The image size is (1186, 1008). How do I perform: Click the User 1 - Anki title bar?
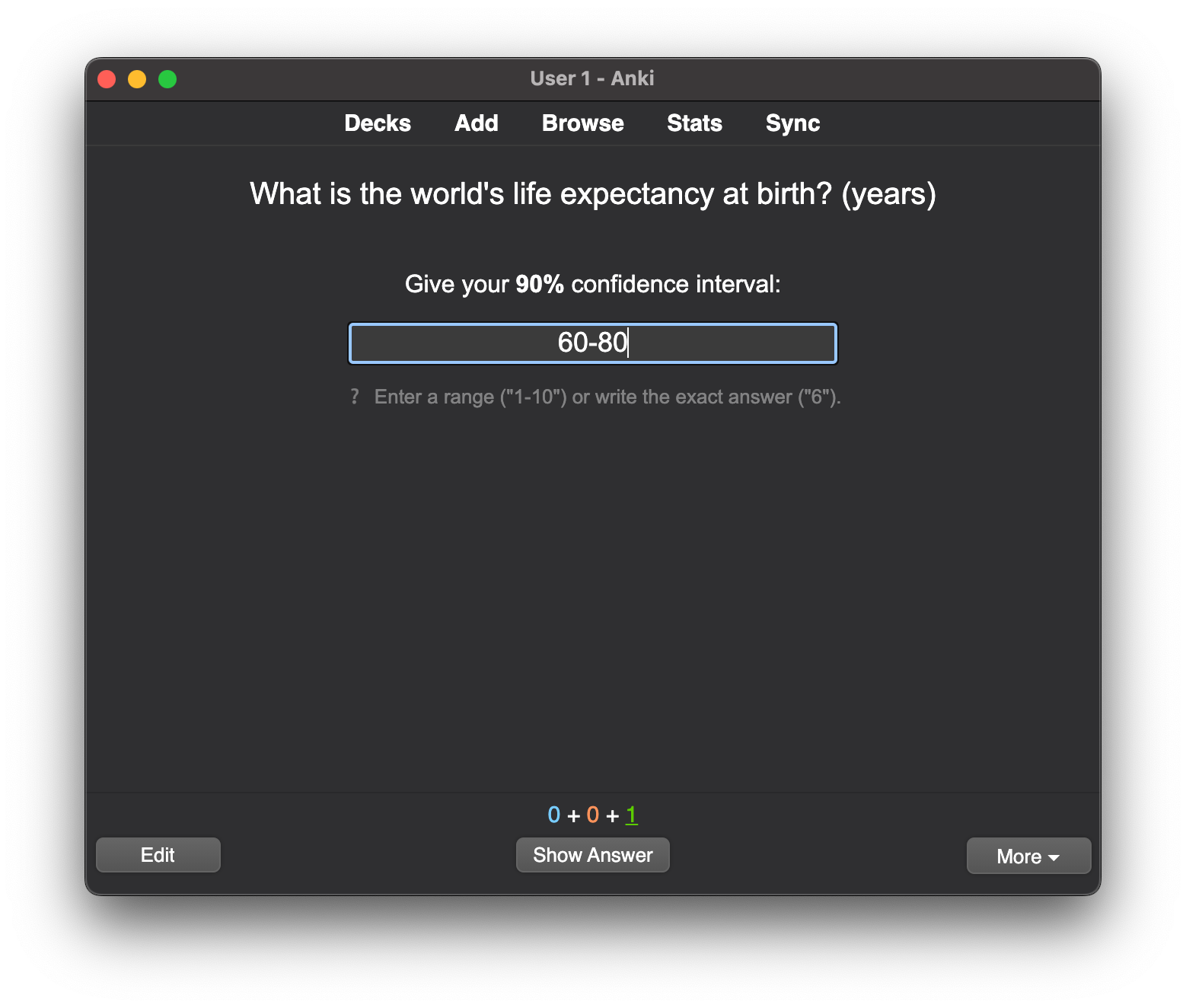(x=593, y=78)
